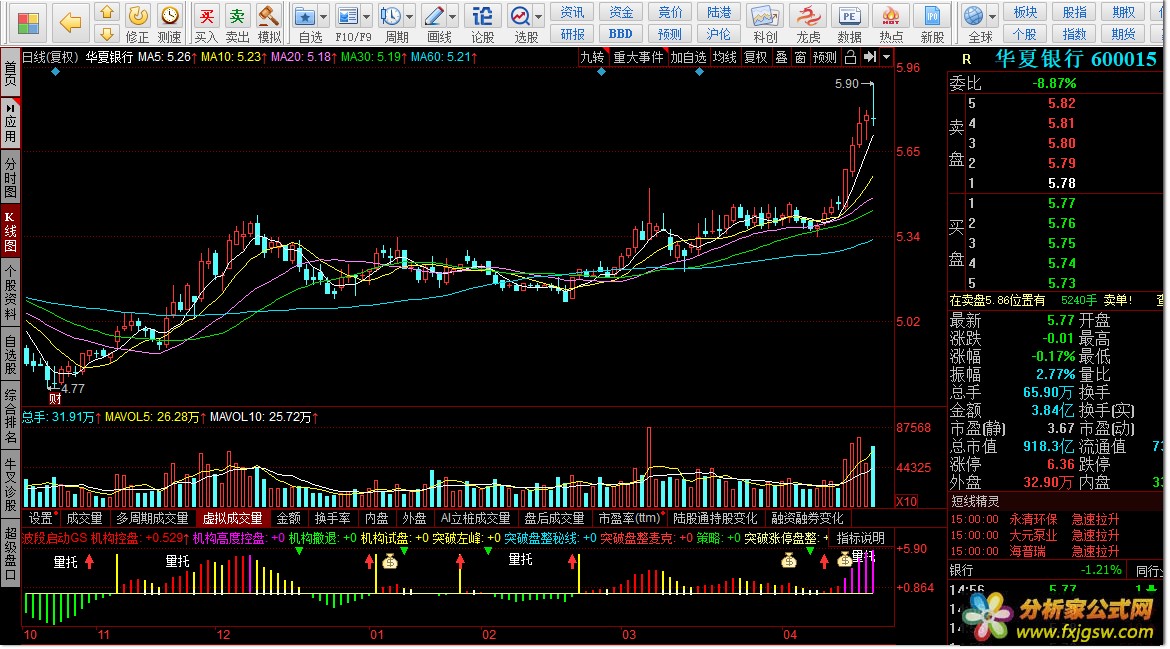Go back with the yellow left arrow
Image resolution: width=1170 pixels, height=649 pixels.
point(69,23)
